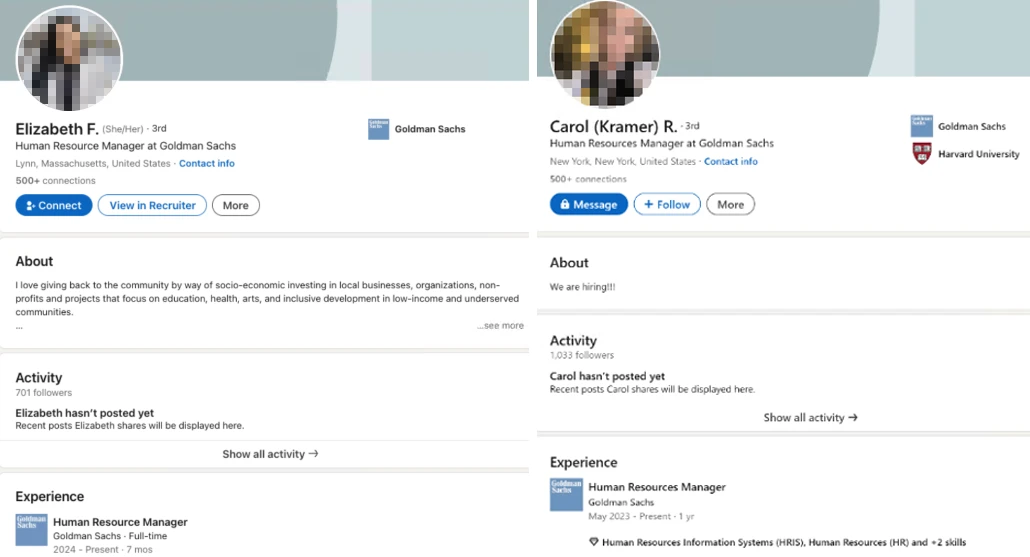Click the Message button on Carol's profile
Viewport: 1030px width, 557px height.
(589, 204)
